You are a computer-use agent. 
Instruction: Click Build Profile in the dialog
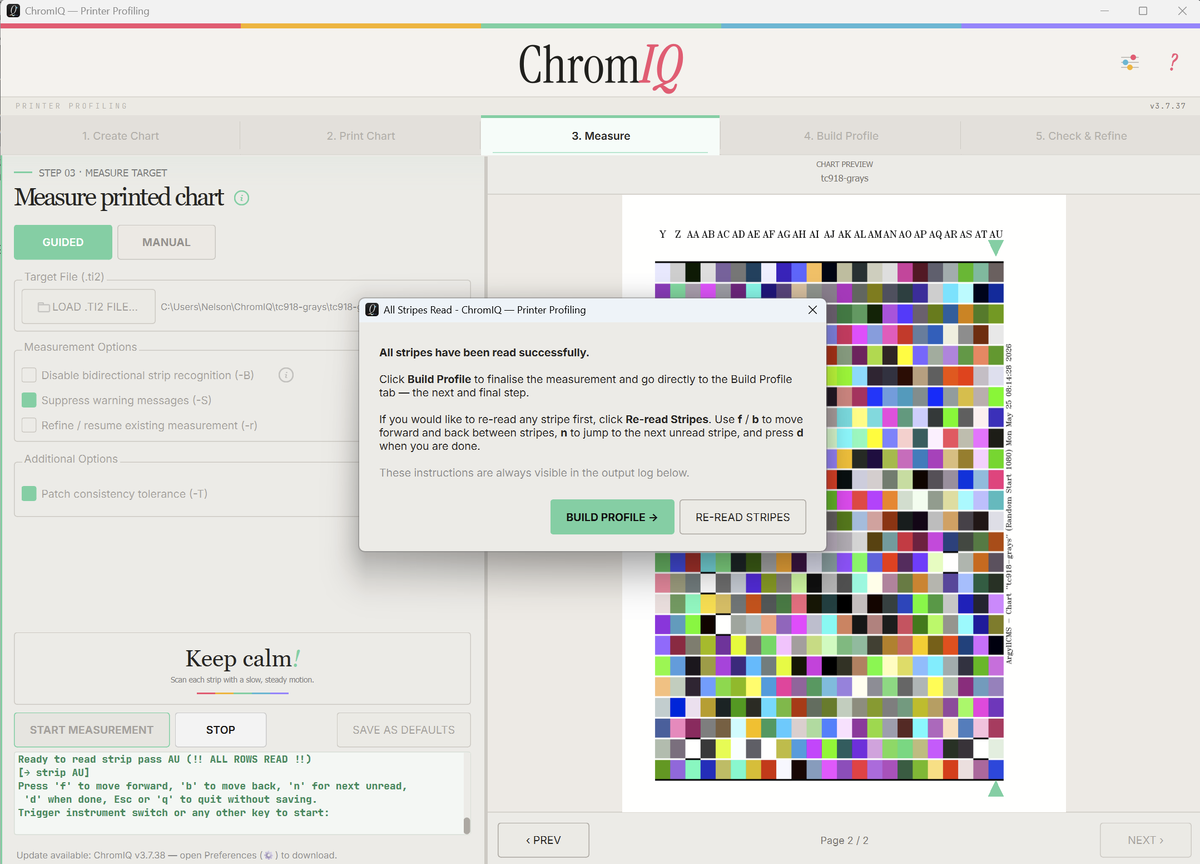[x=612, y=517]
